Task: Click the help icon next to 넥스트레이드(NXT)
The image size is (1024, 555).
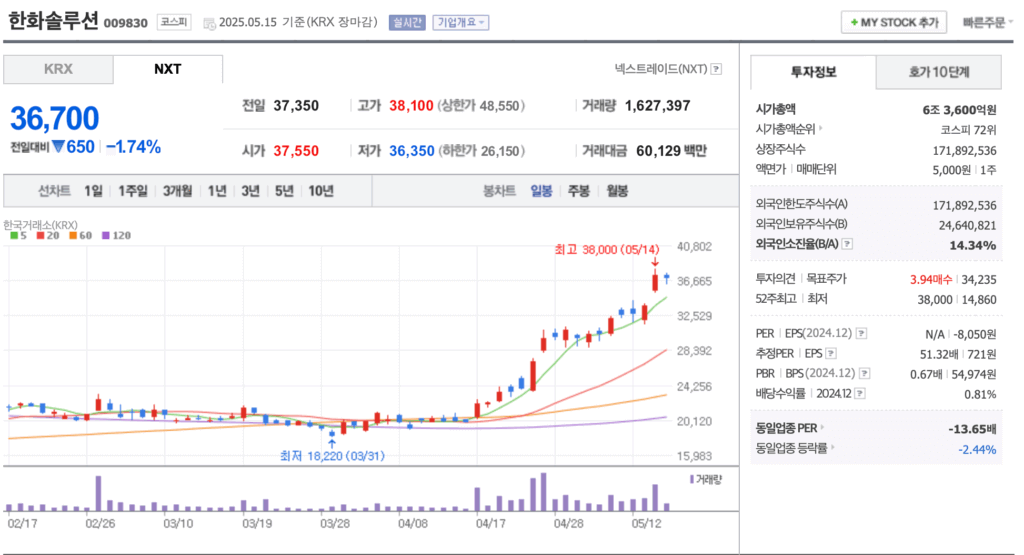Action: coord(716,69)
